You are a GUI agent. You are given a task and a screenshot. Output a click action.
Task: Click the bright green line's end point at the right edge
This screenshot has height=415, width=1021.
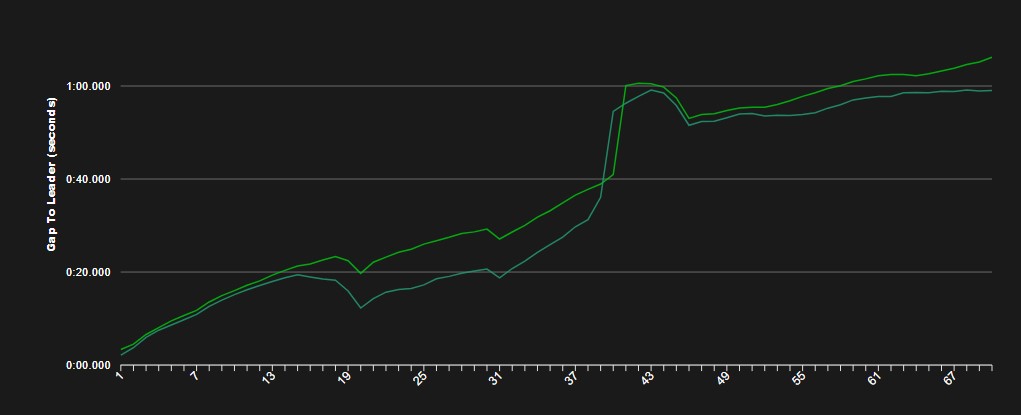991,57
